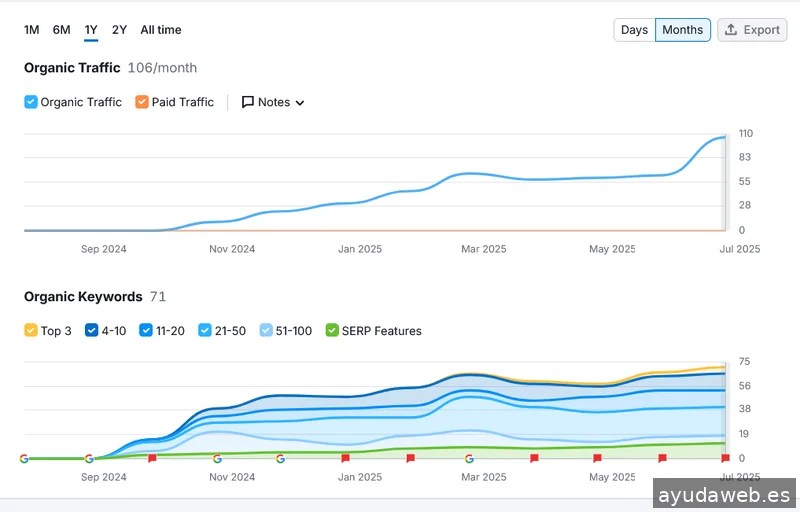Switch to the All time range
Viewport: 800px width, 512px height.
(x=161, y=30)
